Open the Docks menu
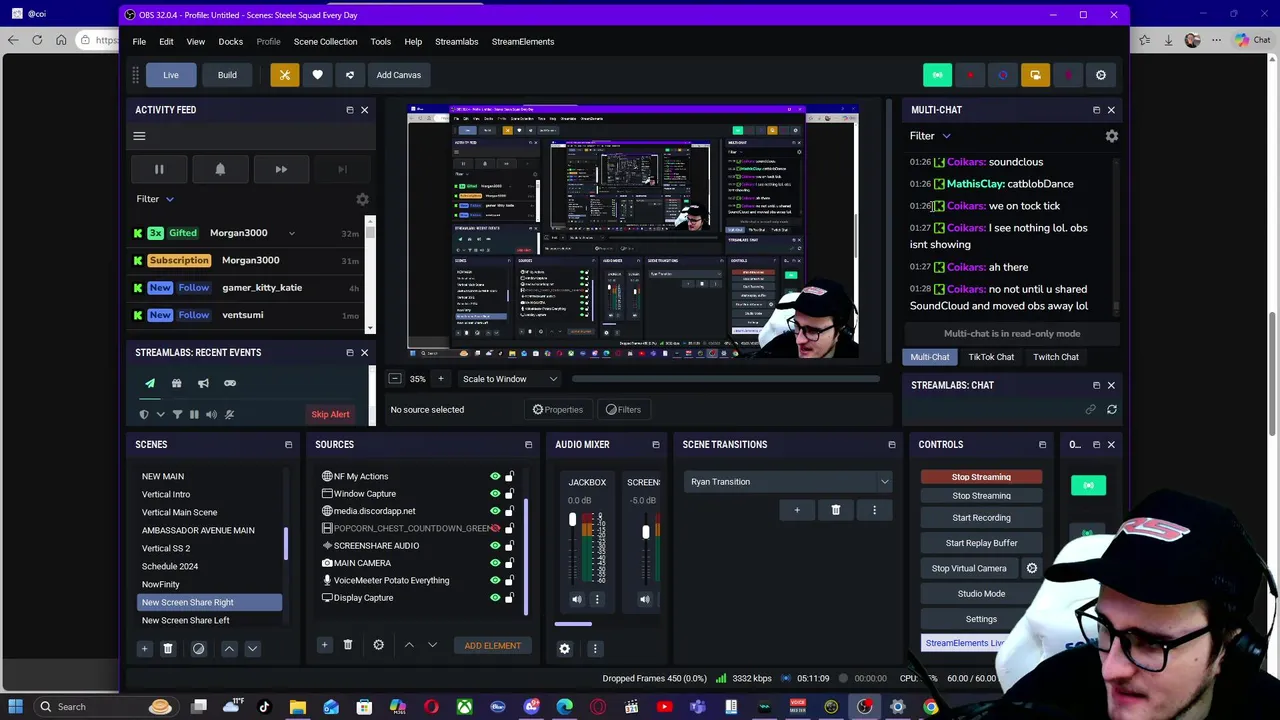Viewport: 1280px width, 720px height. tap(230, 42)
